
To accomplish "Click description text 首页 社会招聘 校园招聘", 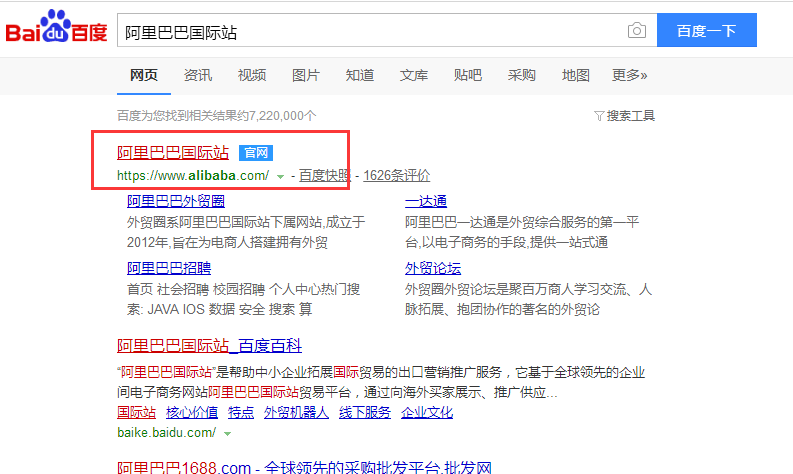I will click(196, 289).
